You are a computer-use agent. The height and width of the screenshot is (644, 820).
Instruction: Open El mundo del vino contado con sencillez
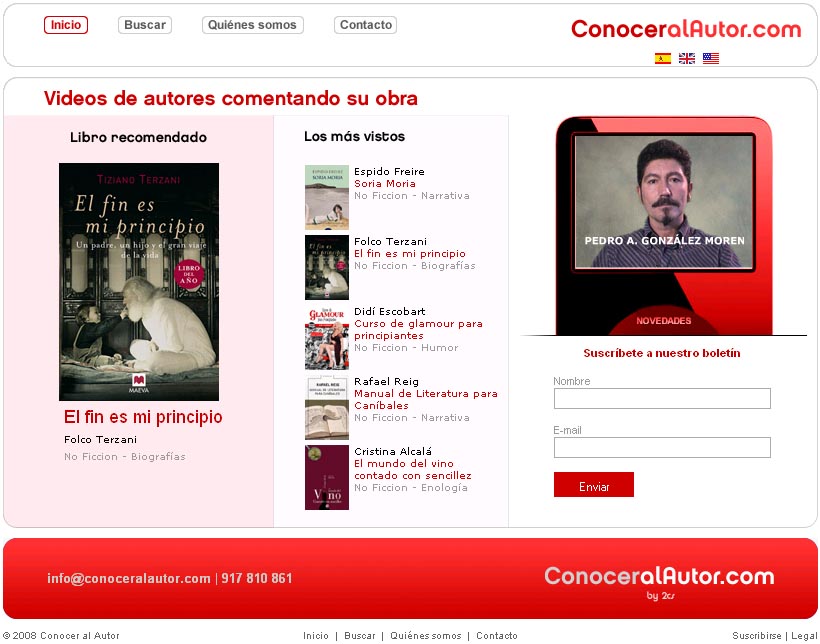(x=413, y=470)
